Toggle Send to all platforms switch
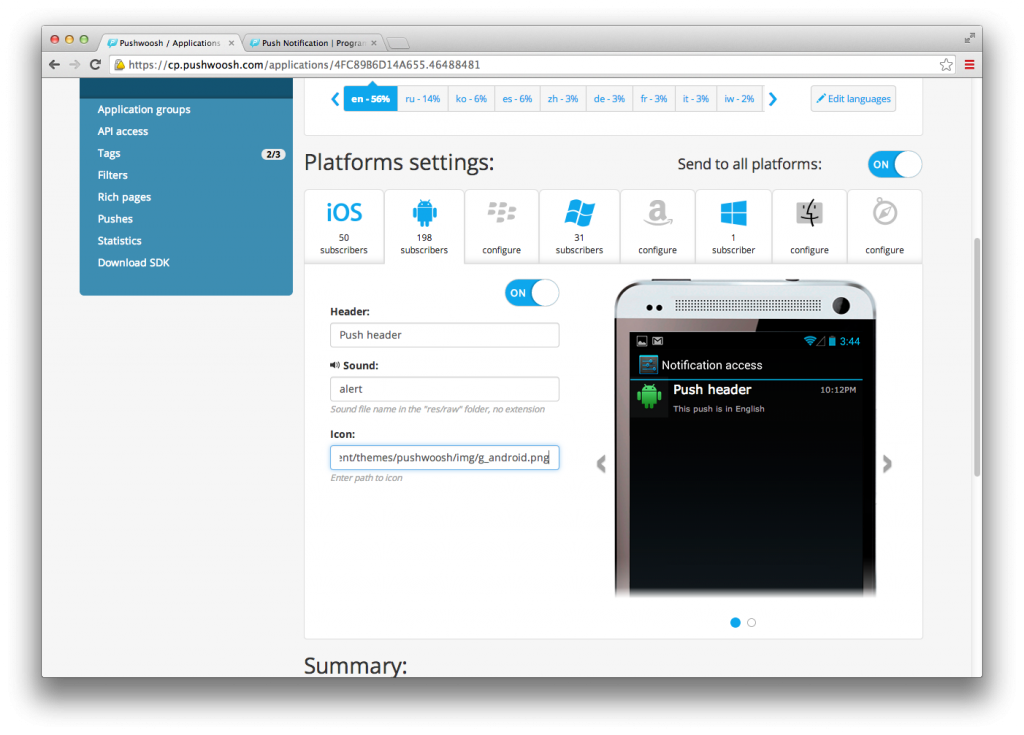 pos(894,165)
